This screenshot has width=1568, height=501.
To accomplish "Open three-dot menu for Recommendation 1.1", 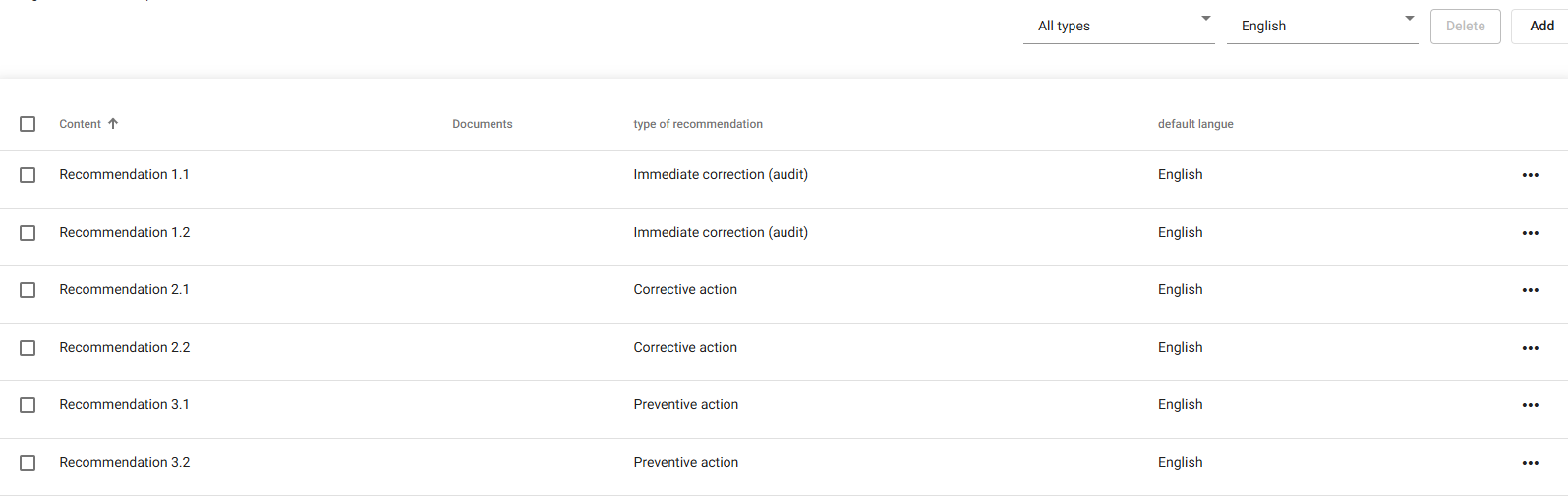I will click(x=1530, y=175).
